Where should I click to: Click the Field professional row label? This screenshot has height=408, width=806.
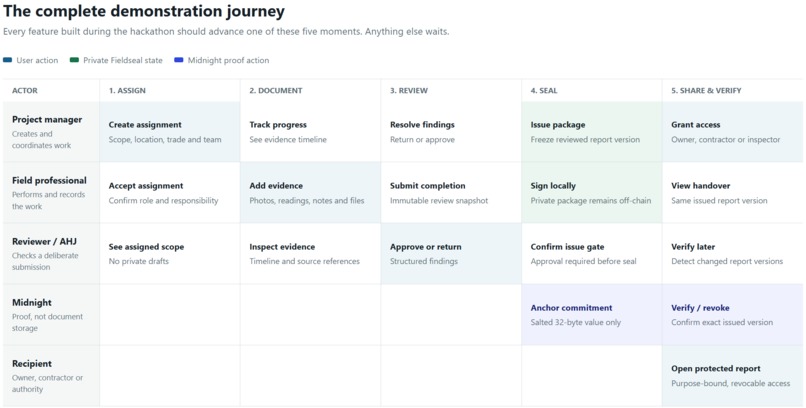click(51, 193)
